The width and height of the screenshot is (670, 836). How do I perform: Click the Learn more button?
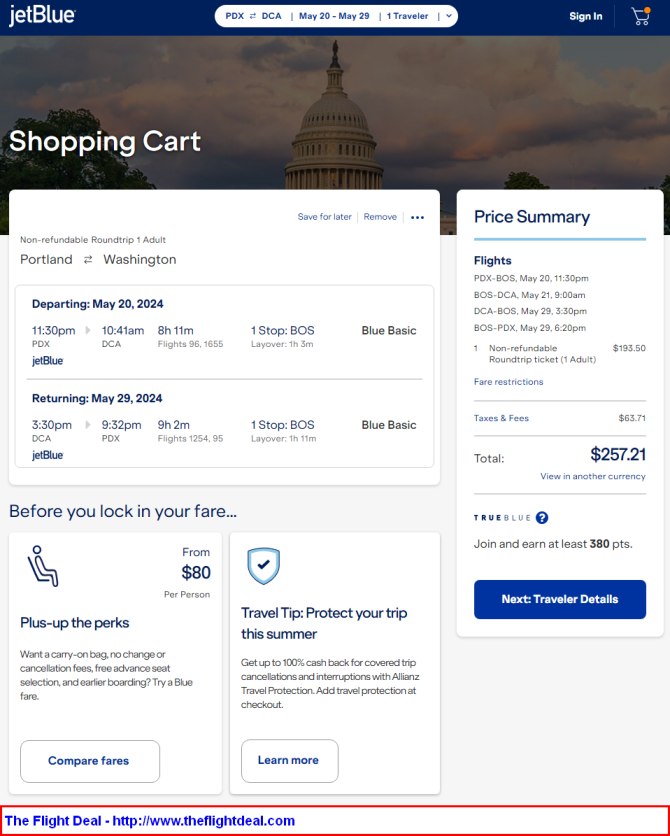tap(289, 760)
